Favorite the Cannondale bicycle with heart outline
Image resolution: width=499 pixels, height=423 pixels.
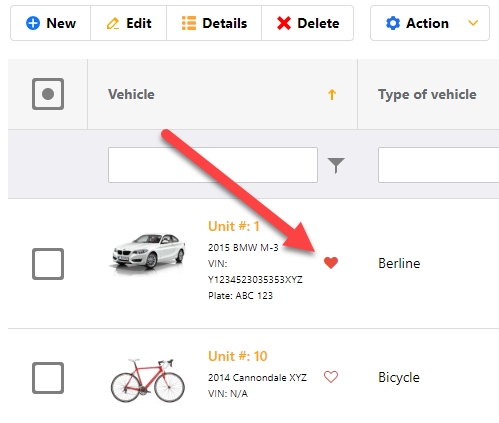pyautogui.click(x=331, y=377)
